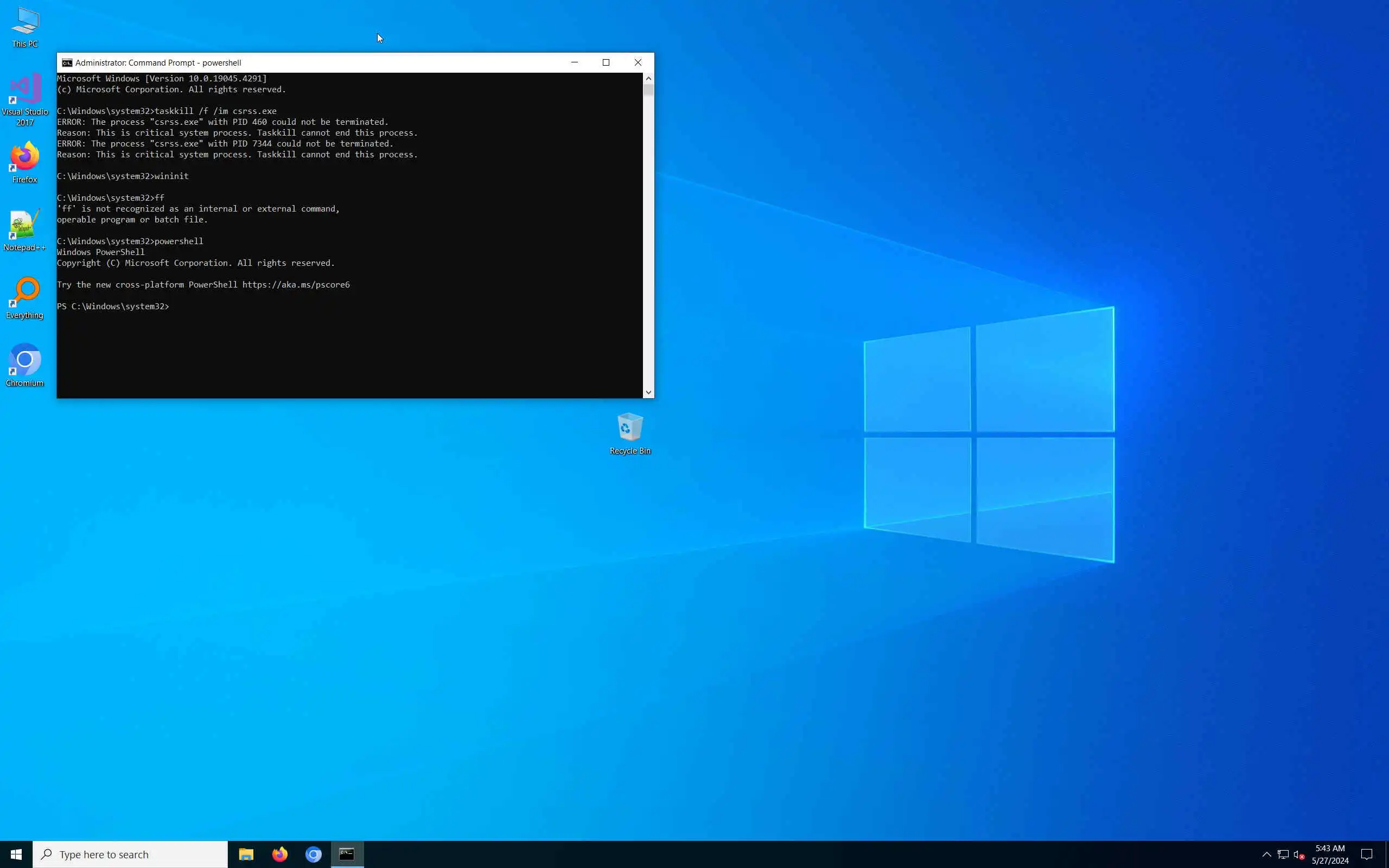This screenshot has width=1389, height=868.
Task: Launch Firefox from the taskbar
Action: [x=279, y=854]
